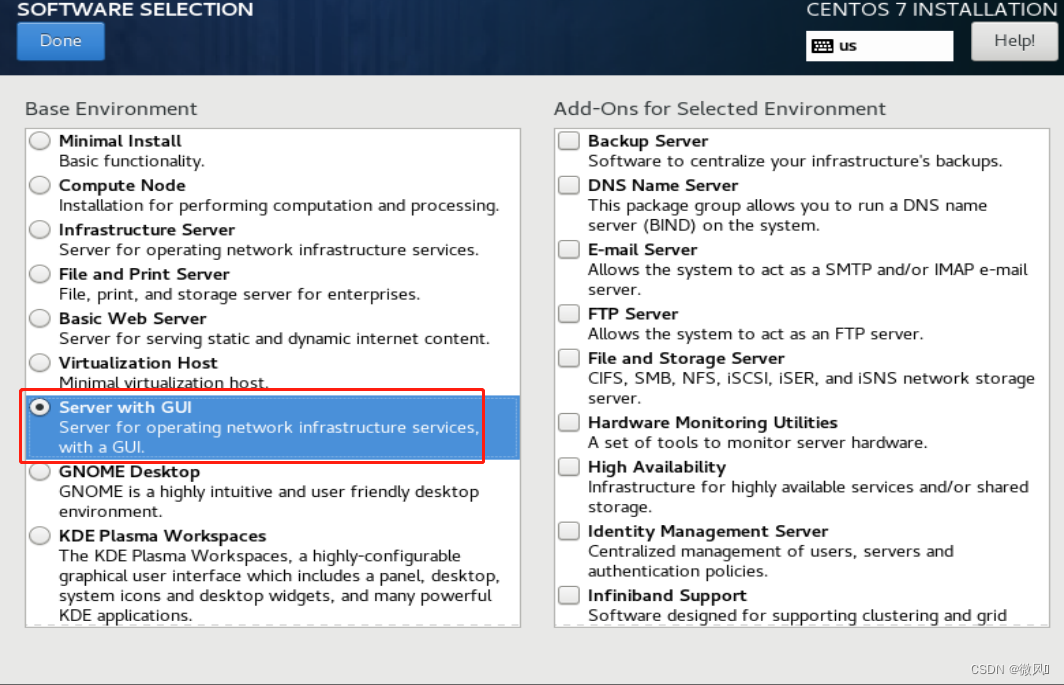Select the Minimal Install radio button
The width and height of the screenshot is (1064, 685).
(40, 141)
